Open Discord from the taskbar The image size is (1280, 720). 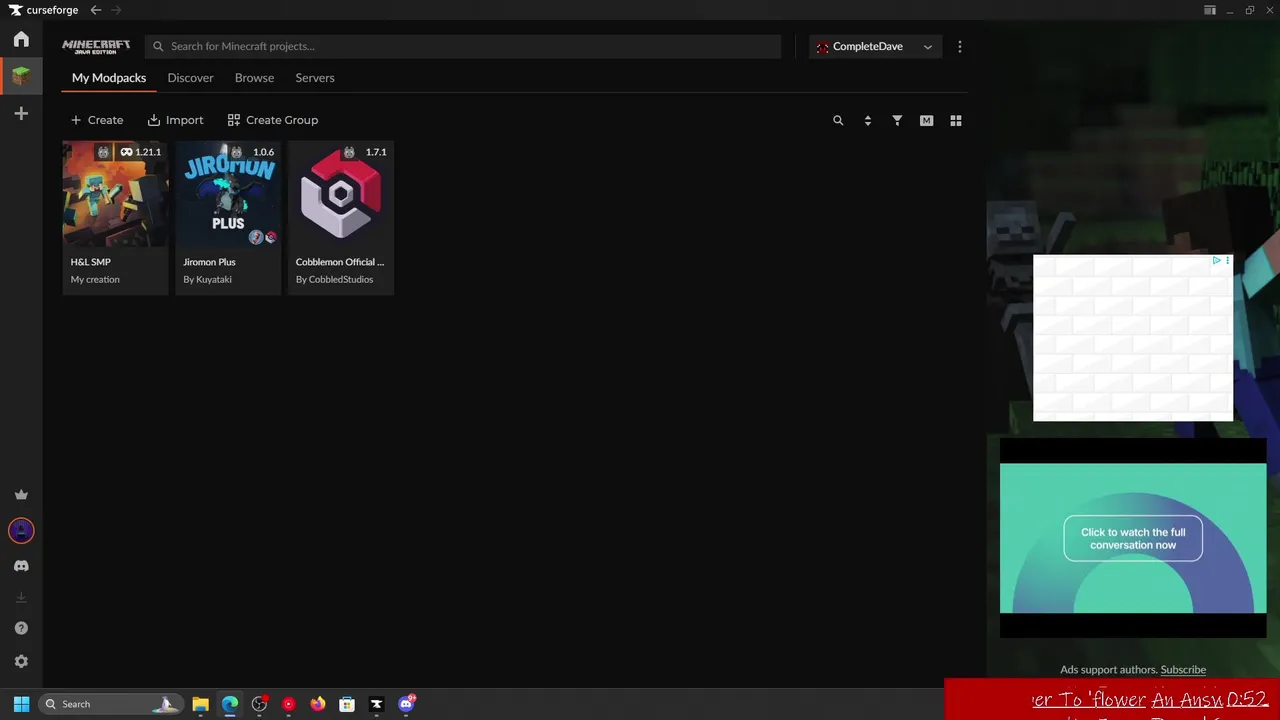click(406, 704)
